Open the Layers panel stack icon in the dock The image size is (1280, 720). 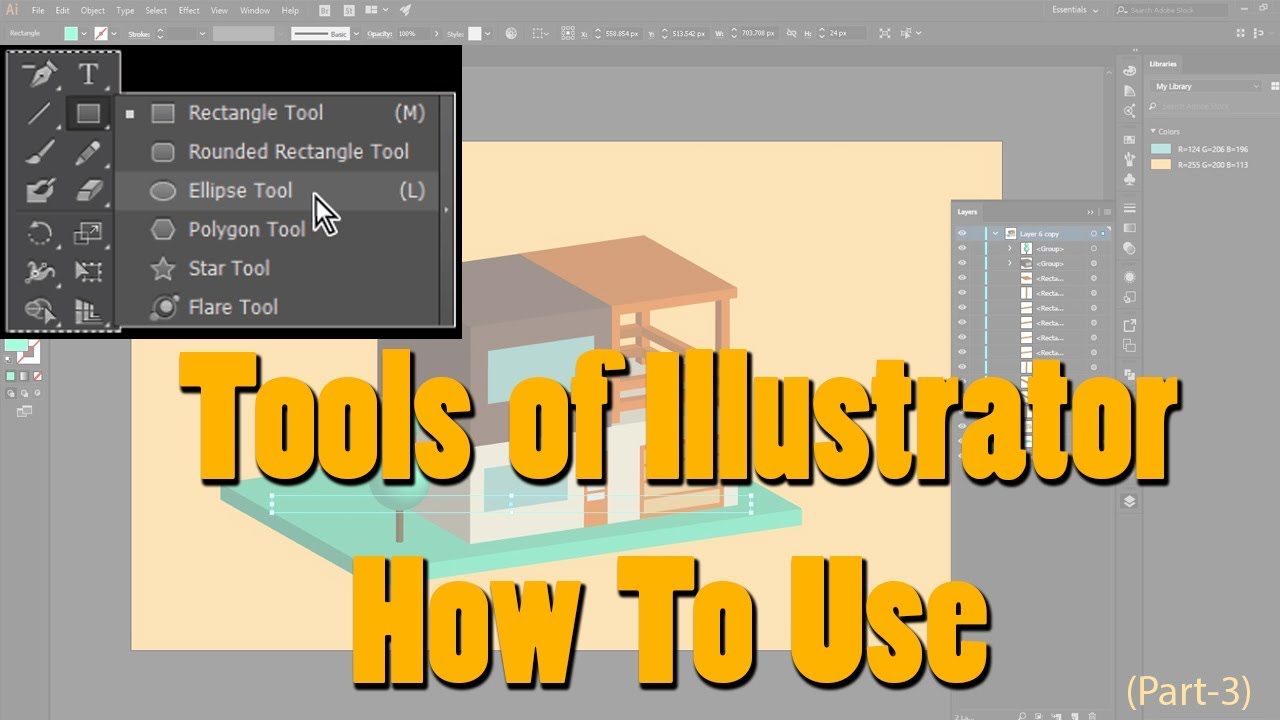pos(1129,502)
